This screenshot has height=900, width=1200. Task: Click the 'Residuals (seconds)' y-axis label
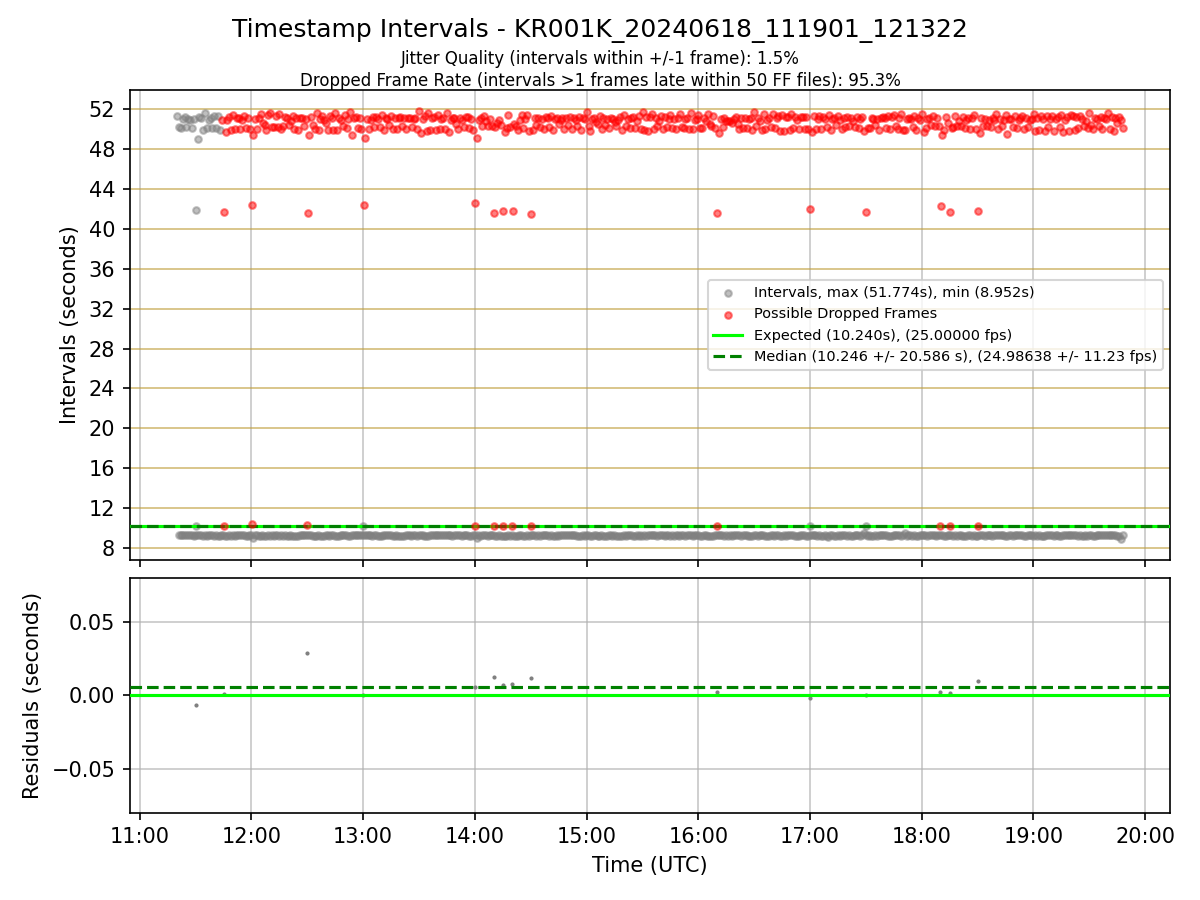(x=32, y=696)
